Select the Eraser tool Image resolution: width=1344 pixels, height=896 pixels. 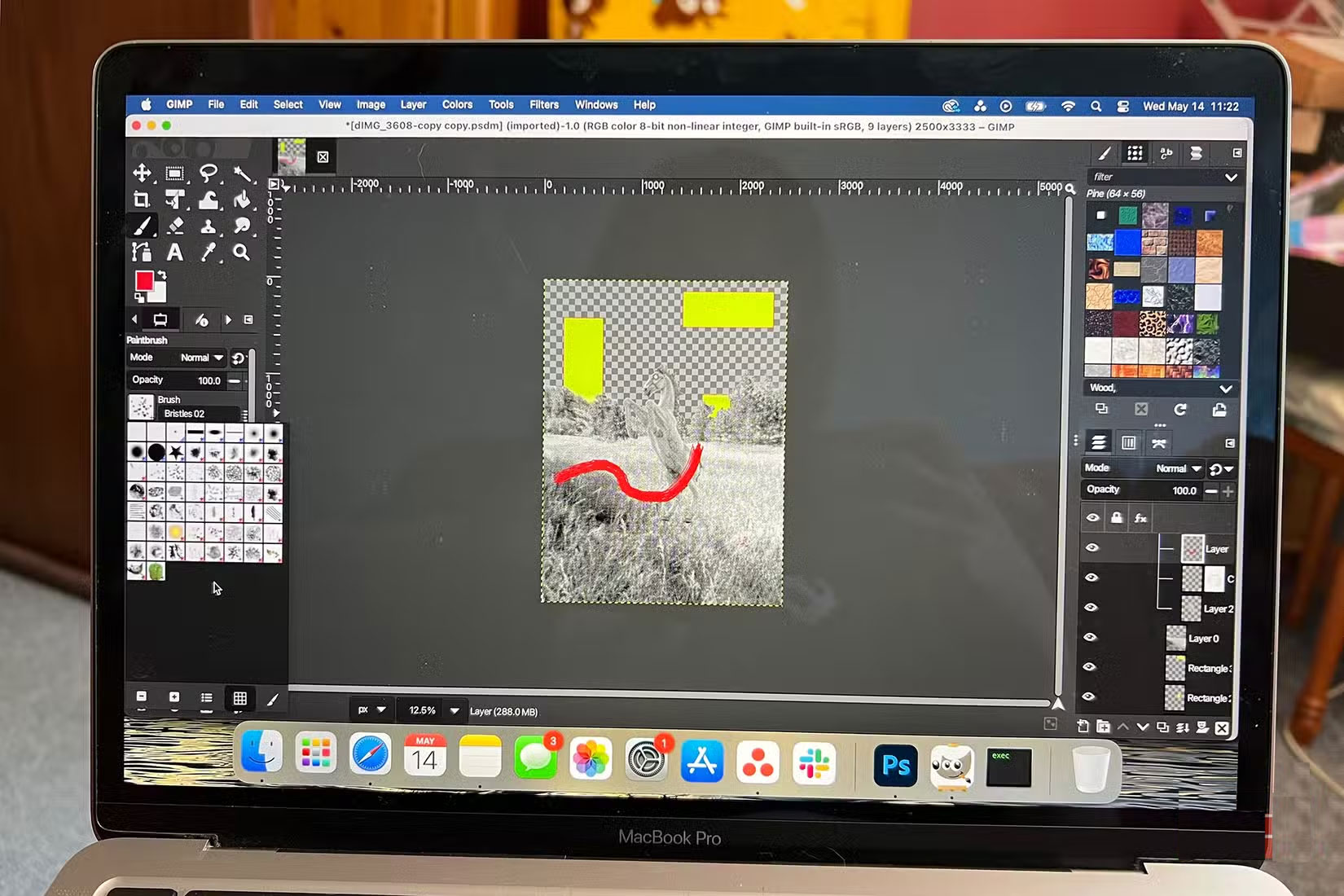(173, 226)
